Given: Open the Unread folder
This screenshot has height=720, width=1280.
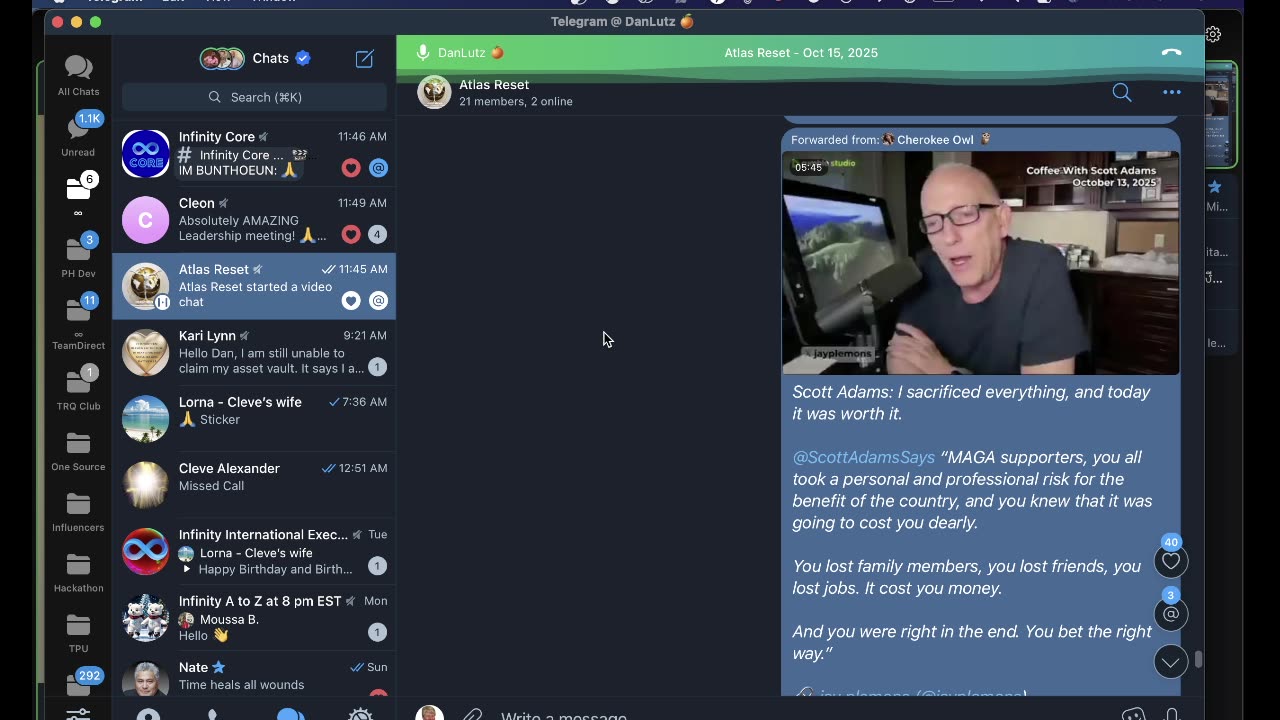Looking at the screenshot, I should coord(78,135).
